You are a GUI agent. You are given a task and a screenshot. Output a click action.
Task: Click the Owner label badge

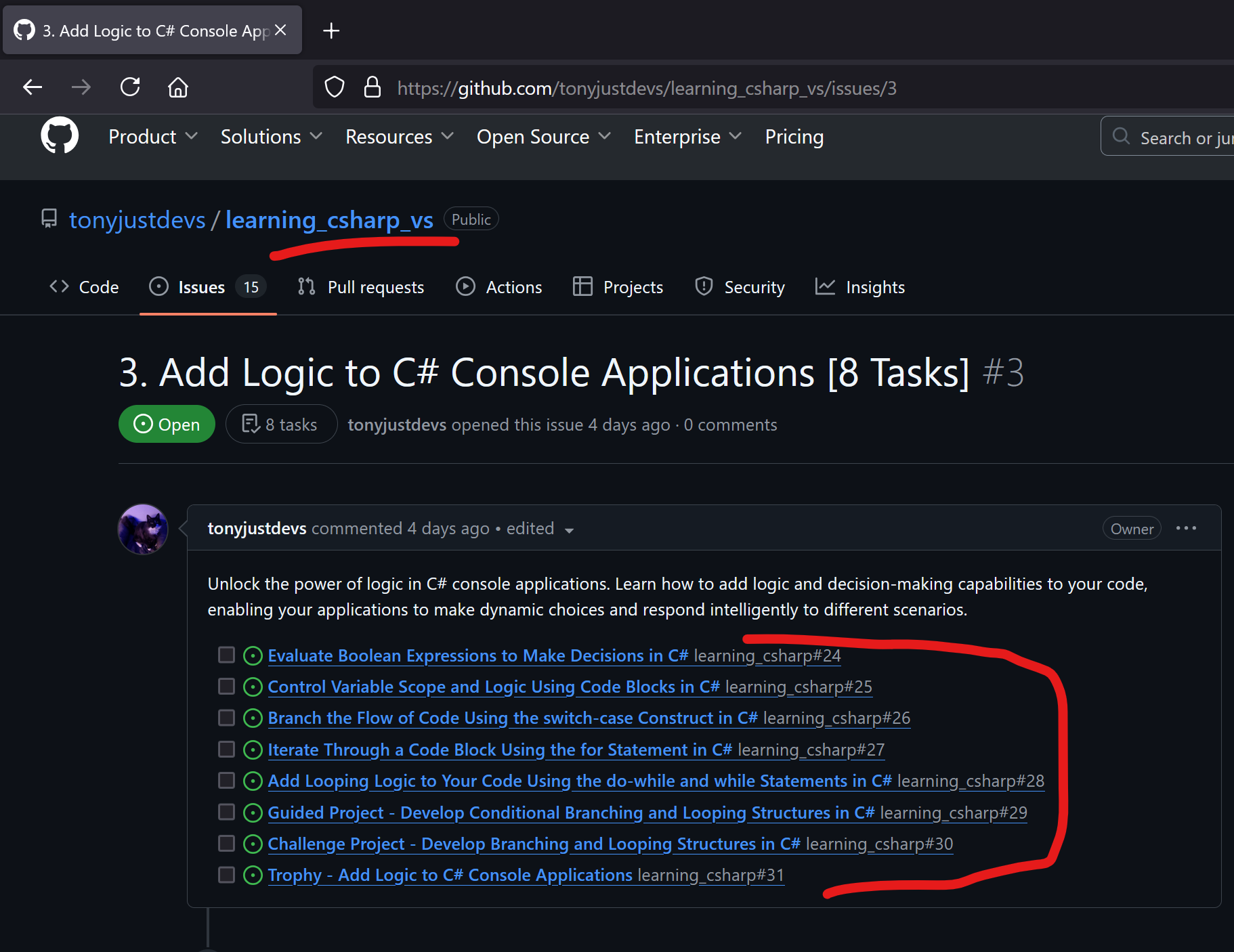coord(1132,529)
